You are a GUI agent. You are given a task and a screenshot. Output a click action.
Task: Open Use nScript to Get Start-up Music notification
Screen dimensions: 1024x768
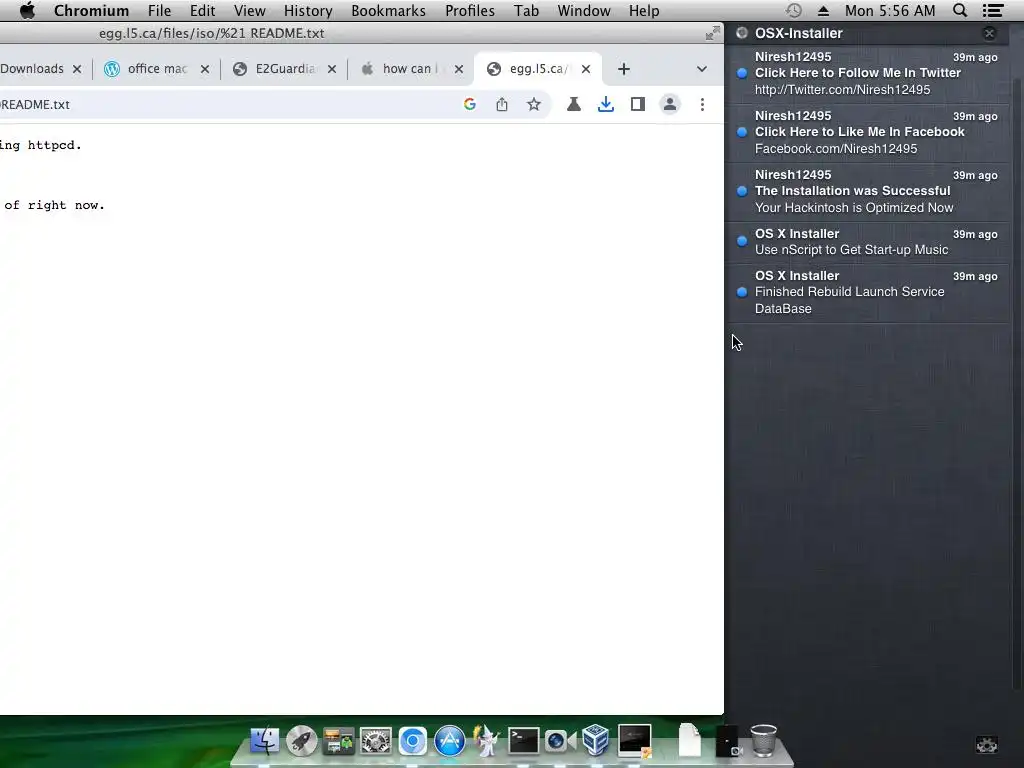pyautogui.click(x=867, y=242)
